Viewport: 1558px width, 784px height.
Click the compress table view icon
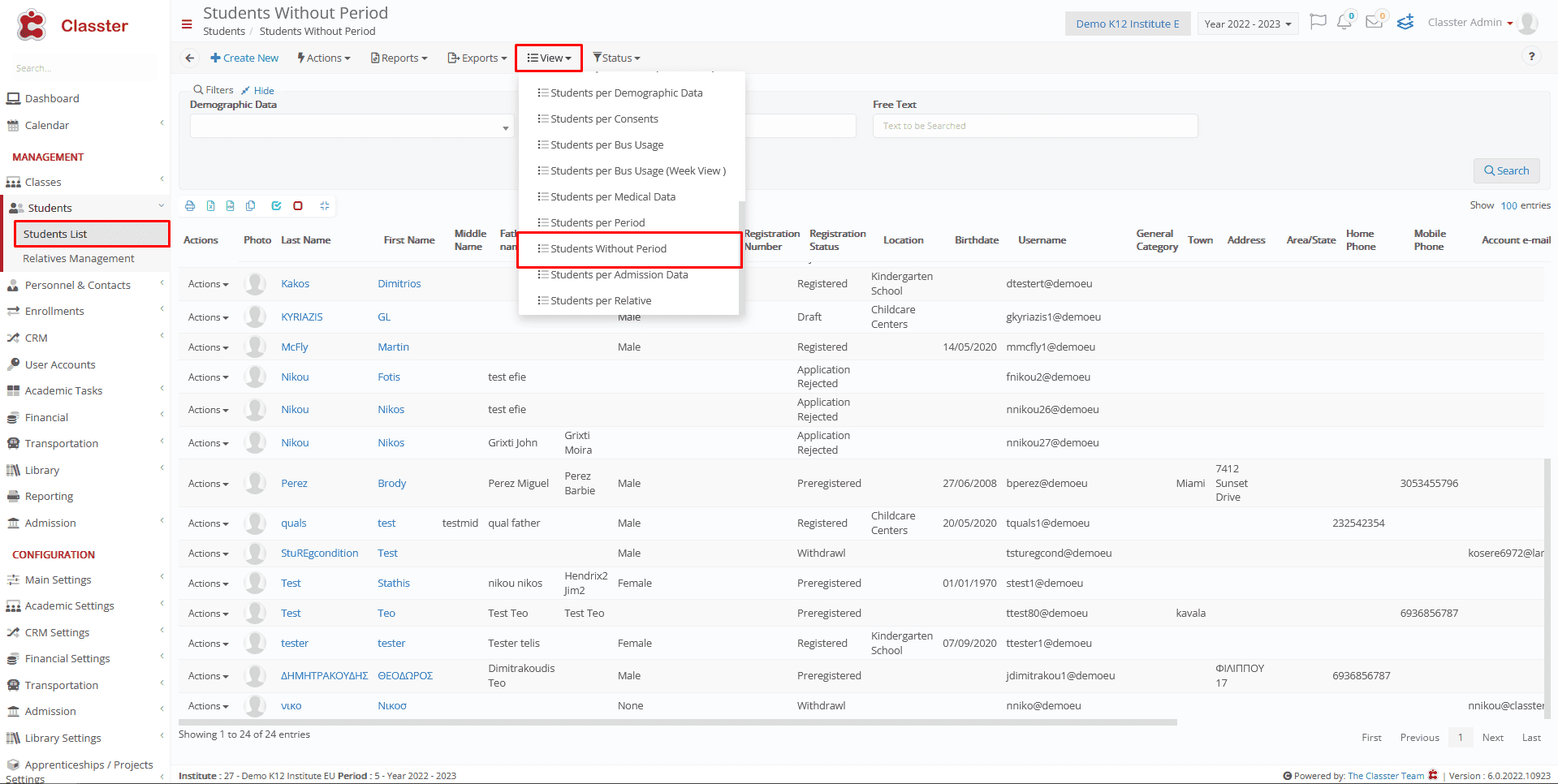(x=325, y=206)
